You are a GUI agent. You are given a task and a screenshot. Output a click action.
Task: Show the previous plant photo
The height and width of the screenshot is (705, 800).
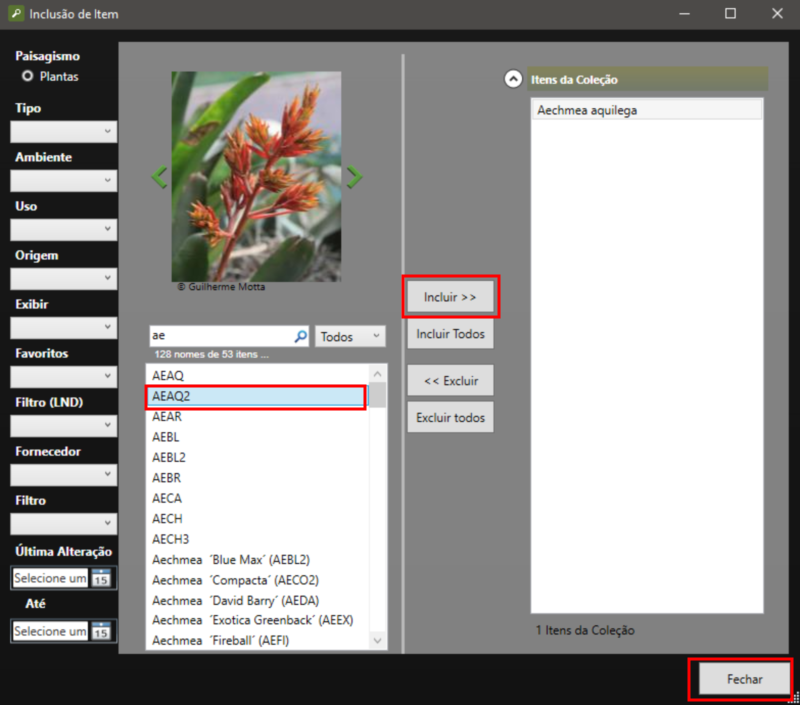159,177
